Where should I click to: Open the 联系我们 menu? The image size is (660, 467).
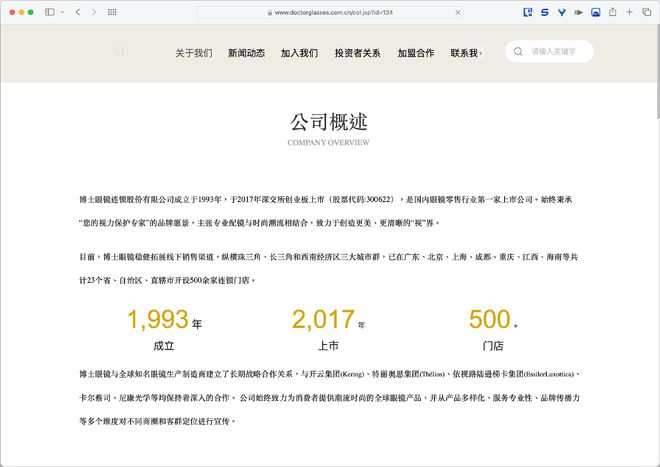click(x=466, y=53)
